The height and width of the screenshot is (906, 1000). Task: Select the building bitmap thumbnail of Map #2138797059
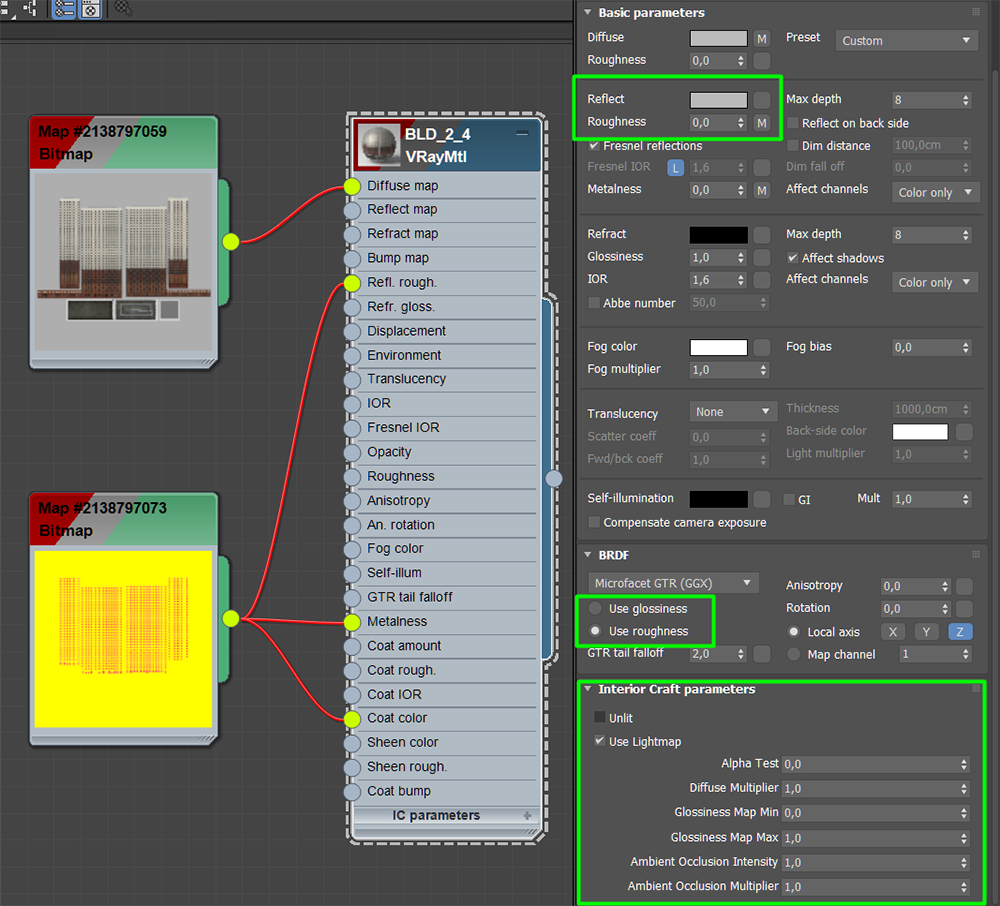pyautogui.click(x=123, y=261)
